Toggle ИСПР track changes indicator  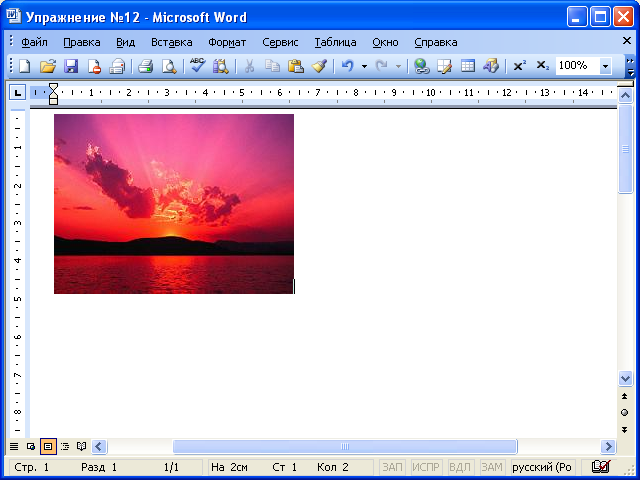pyautogui.click(x=426, y=467)
